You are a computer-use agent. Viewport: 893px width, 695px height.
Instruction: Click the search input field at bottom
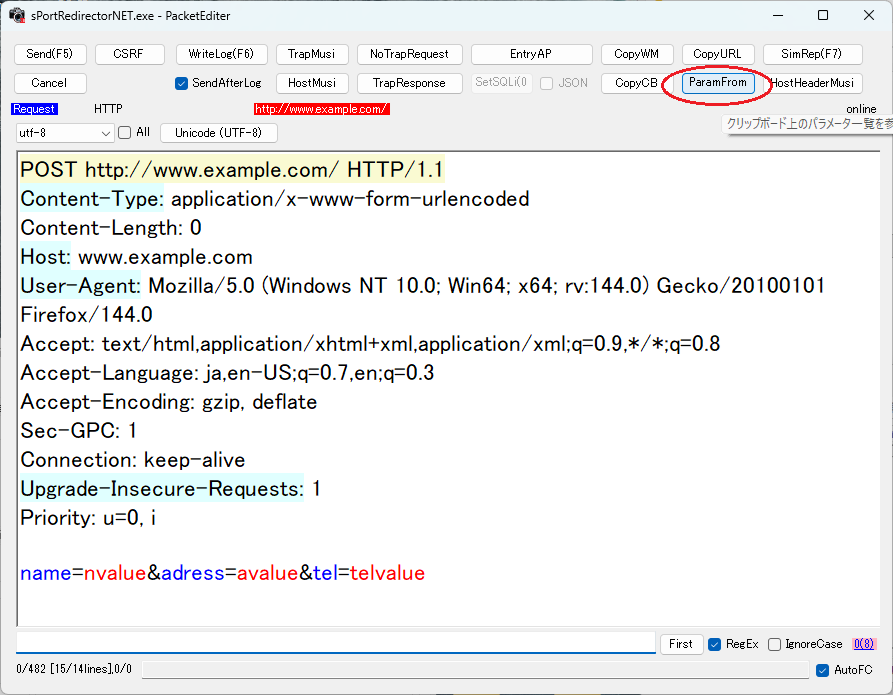[336, 643]
